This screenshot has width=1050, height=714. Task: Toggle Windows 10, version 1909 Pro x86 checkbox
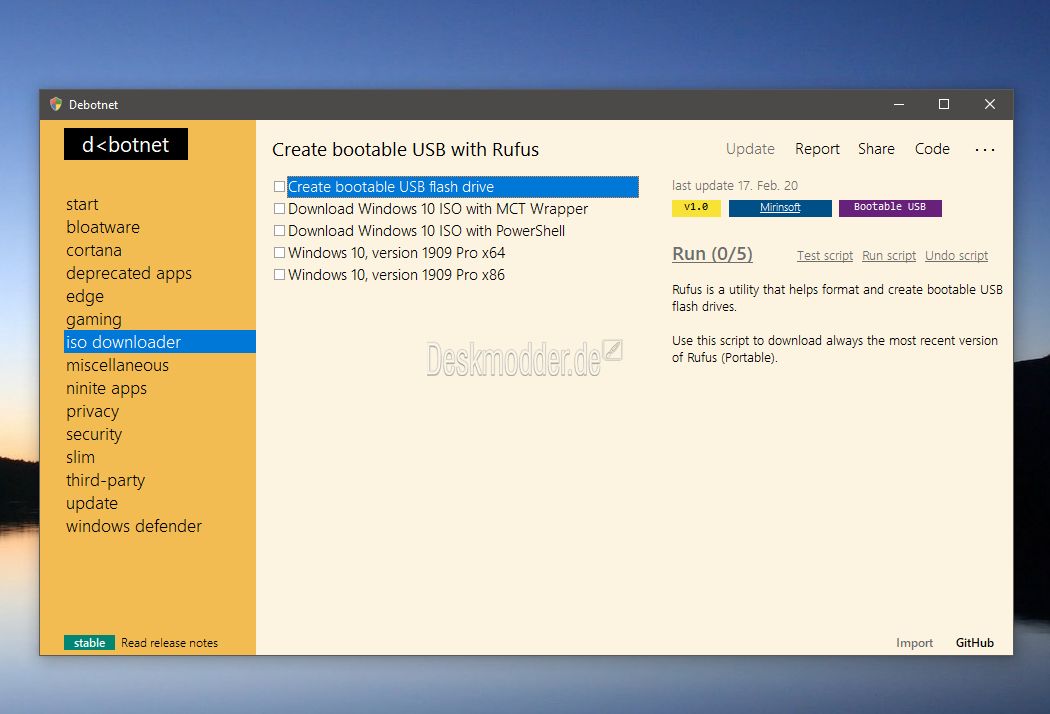click(x=279, y=275)
